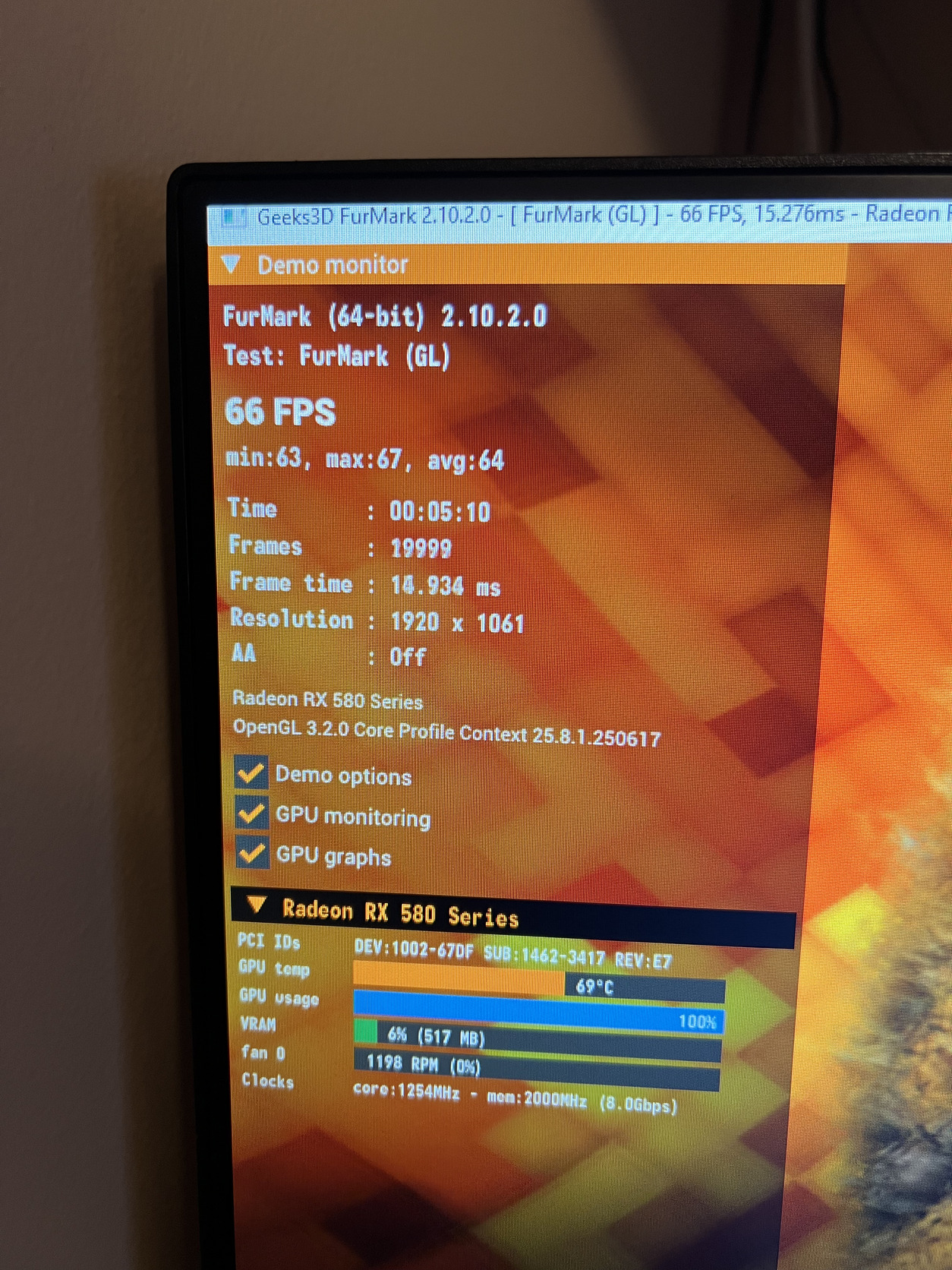Viewport: 952px width, 1270px height.
Task: Click the GPU temp label
Action: point(274,968)
